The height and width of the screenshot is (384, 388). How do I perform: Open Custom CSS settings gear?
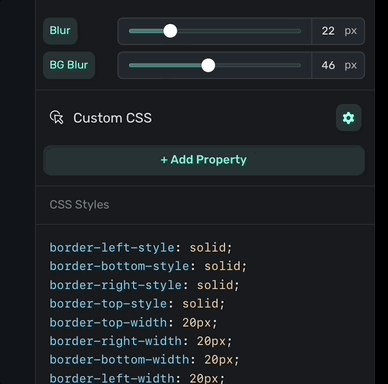tap(349, 118)
